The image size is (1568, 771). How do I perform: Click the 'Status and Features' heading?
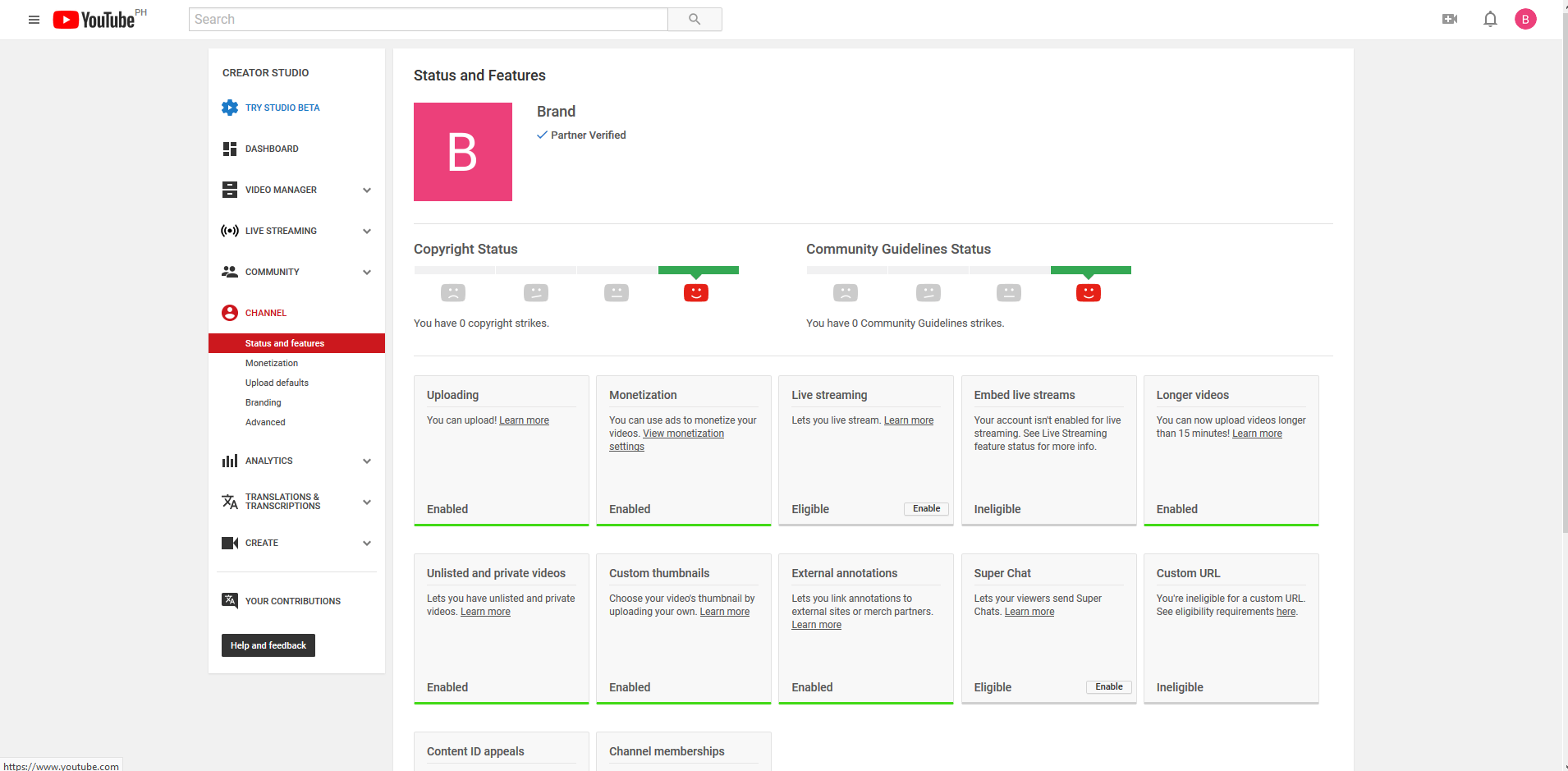coord(479,76)
